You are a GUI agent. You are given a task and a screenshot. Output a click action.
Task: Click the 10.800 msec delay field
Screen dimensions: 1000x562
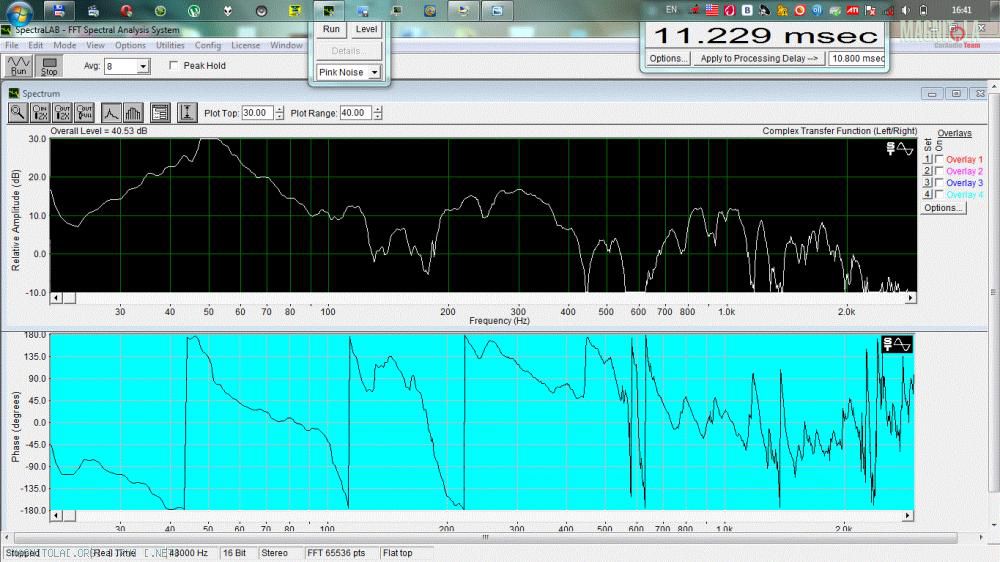pos(857,58)
